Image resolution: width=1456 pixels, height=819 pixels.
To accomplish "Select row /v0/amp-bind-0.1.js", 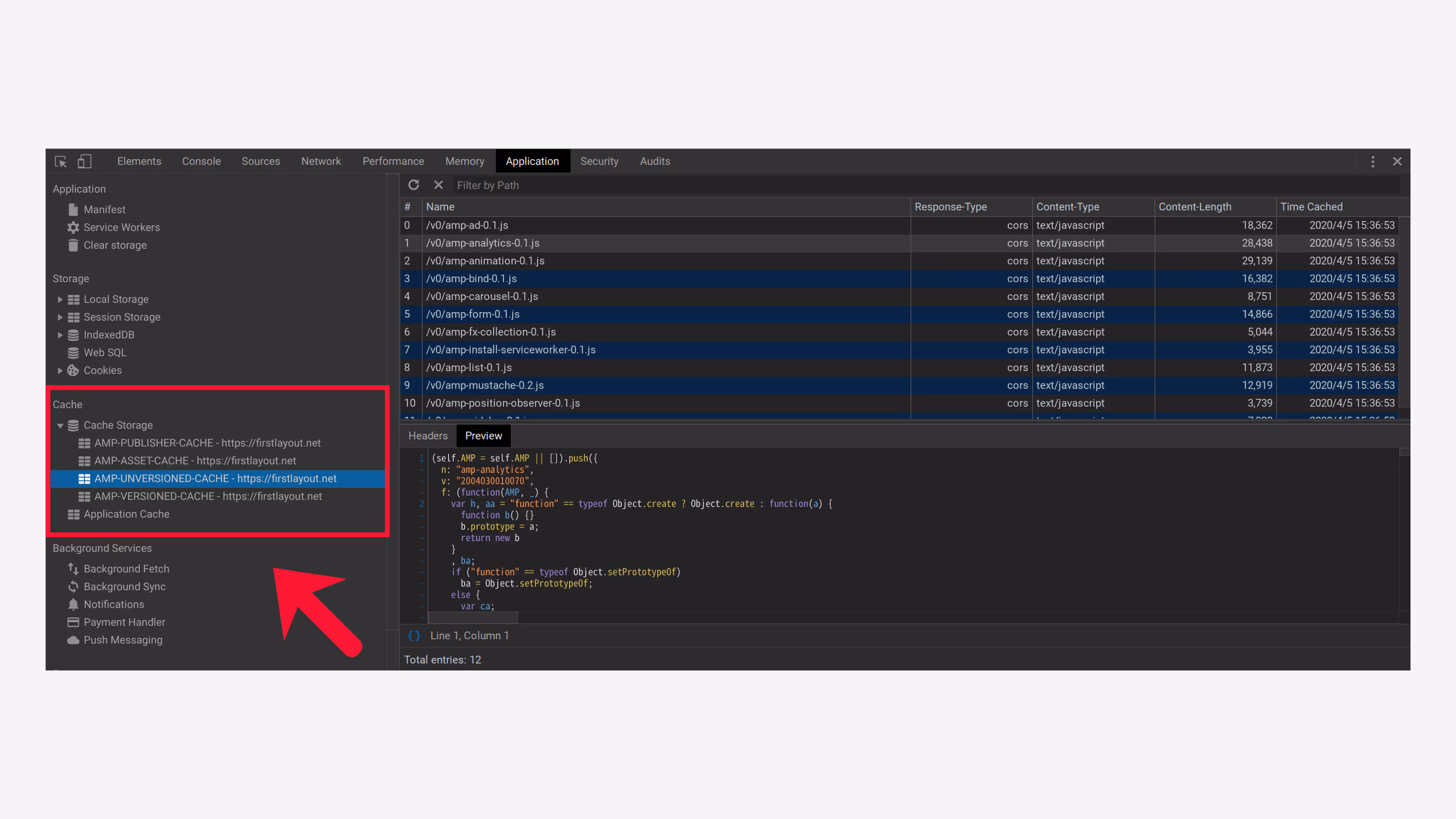I will [899, 279].
